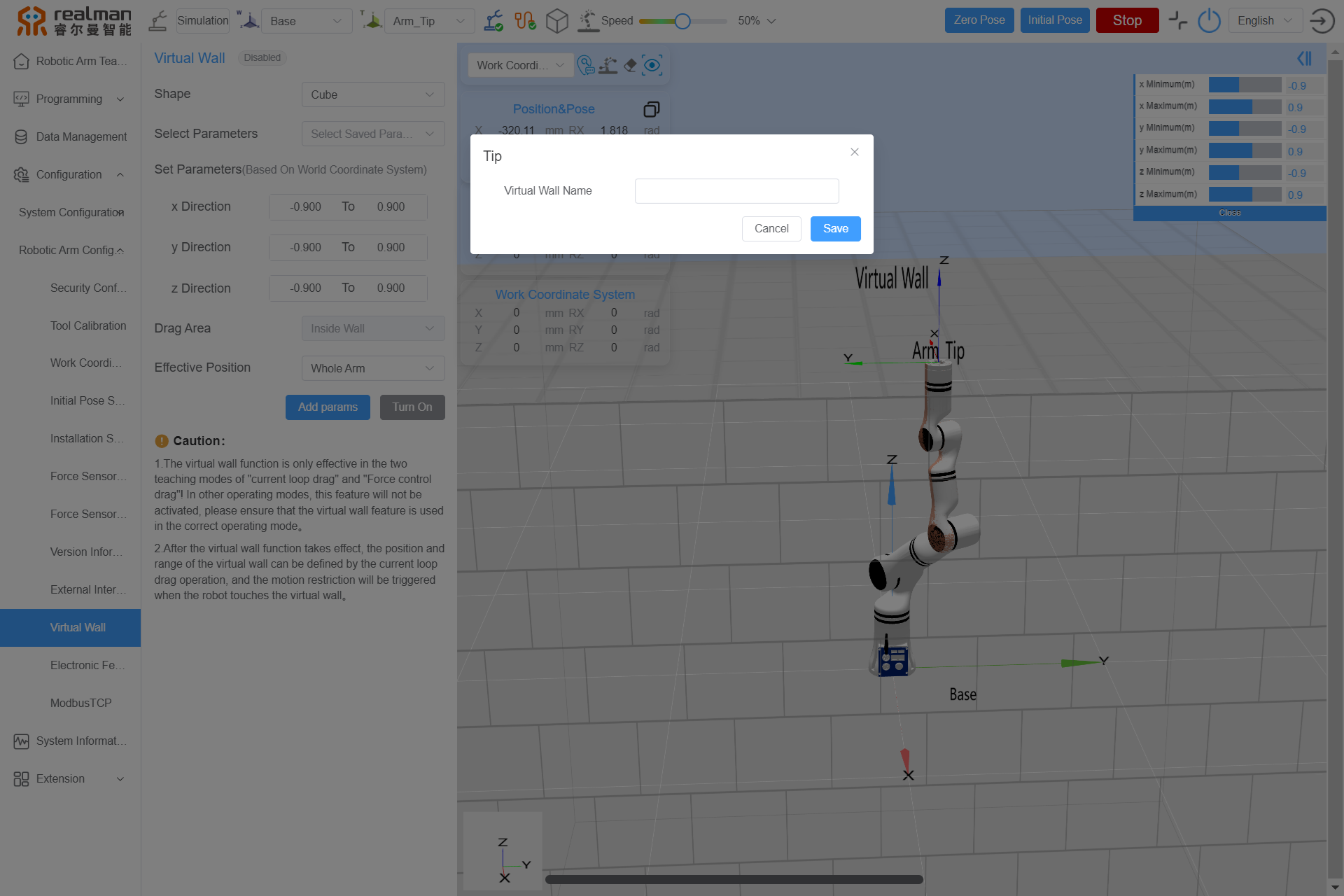Screen dimensions: 1344x896
Task: Click the eraser icon in viewport toolbar
Action: pyautogui.click(x=630, y=65)
